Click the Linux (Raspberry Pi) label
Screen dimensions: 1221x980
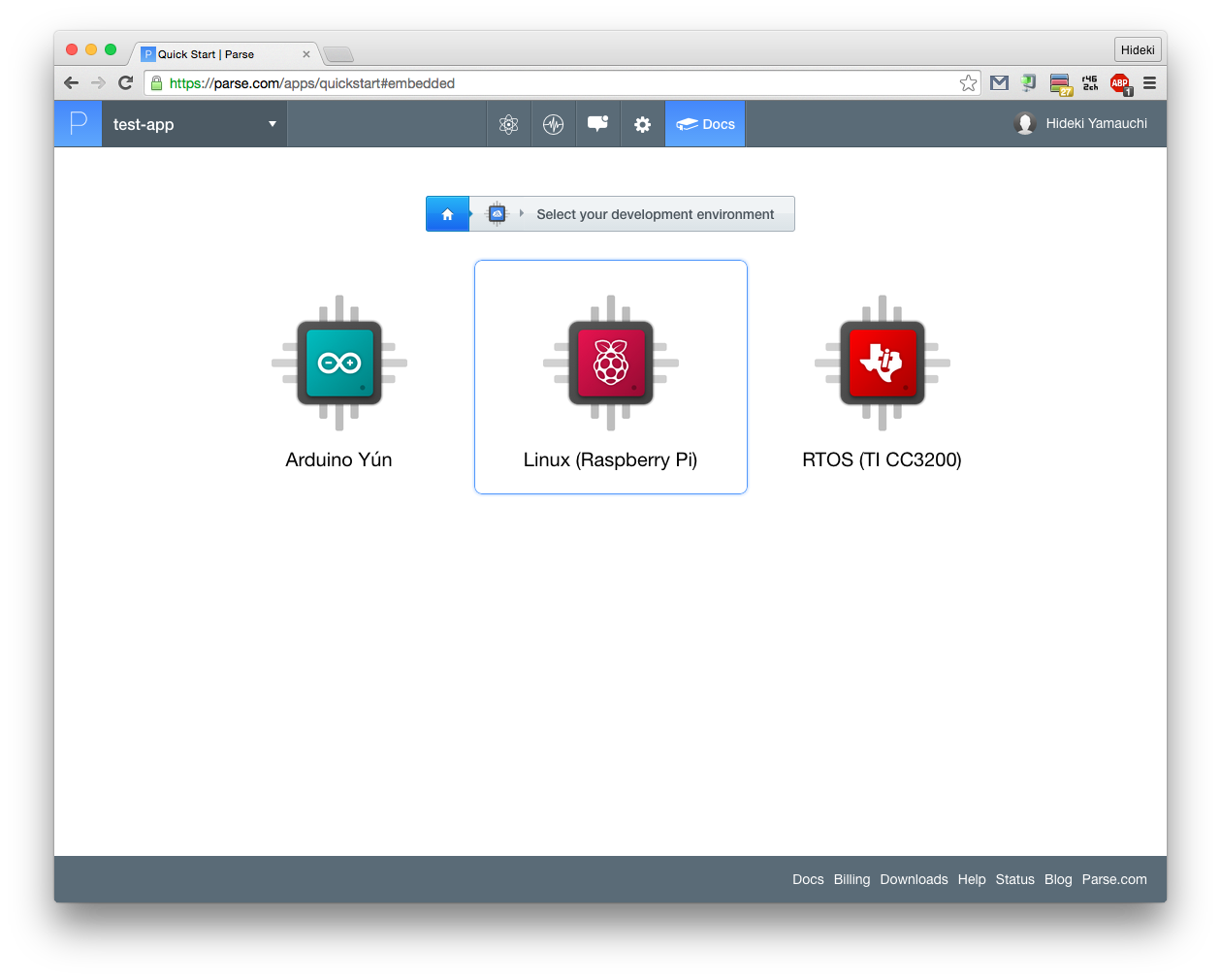tap(610, 459)
